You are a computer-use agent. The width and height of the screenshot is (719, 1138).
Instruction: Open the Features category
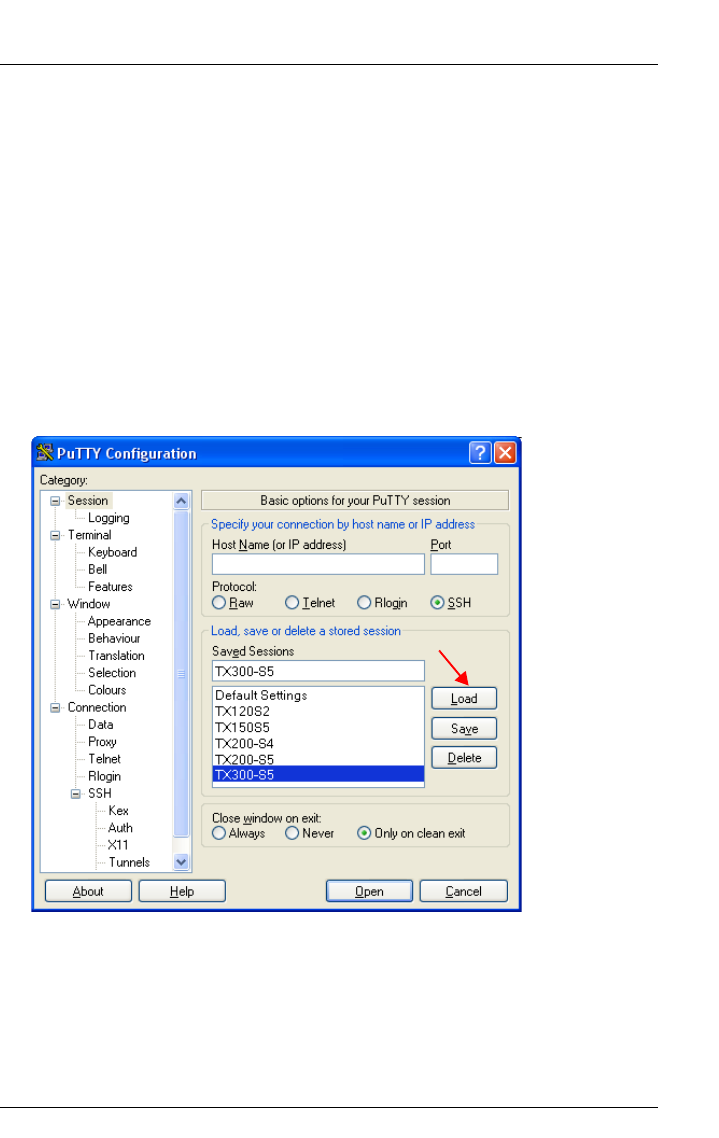(110, 586)
